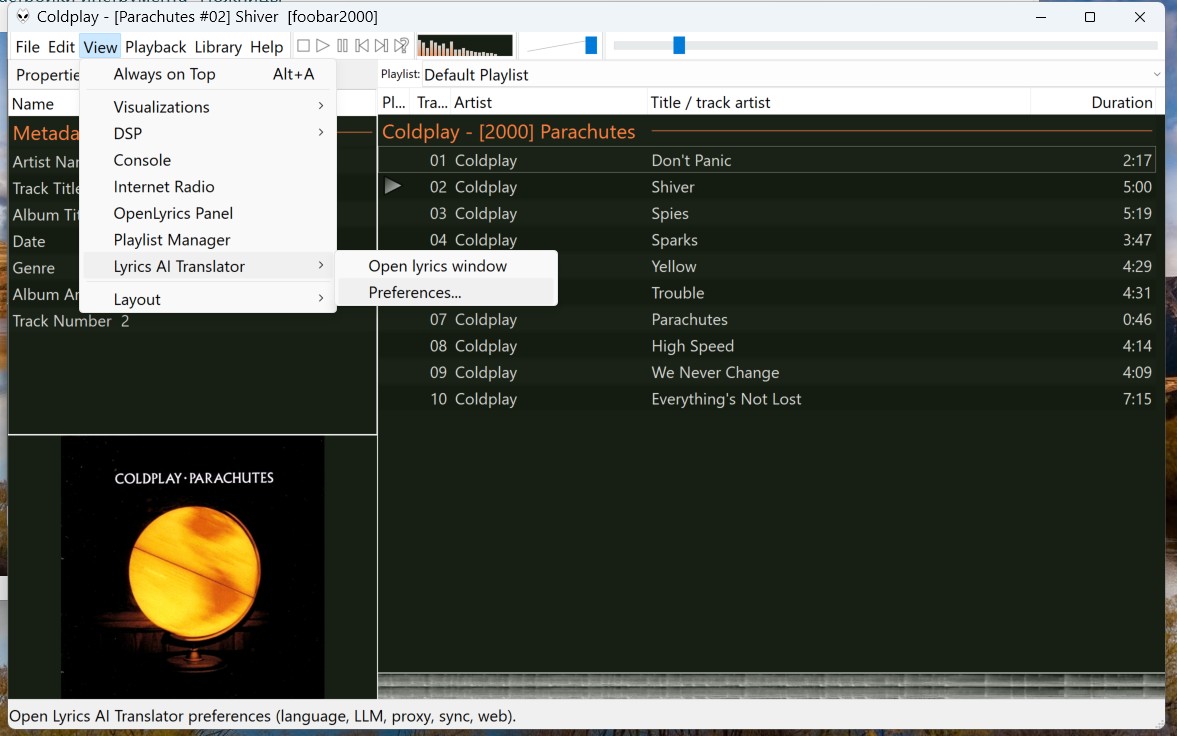
Task: Open Playlist Manager
Action: (x=208, y=240)
